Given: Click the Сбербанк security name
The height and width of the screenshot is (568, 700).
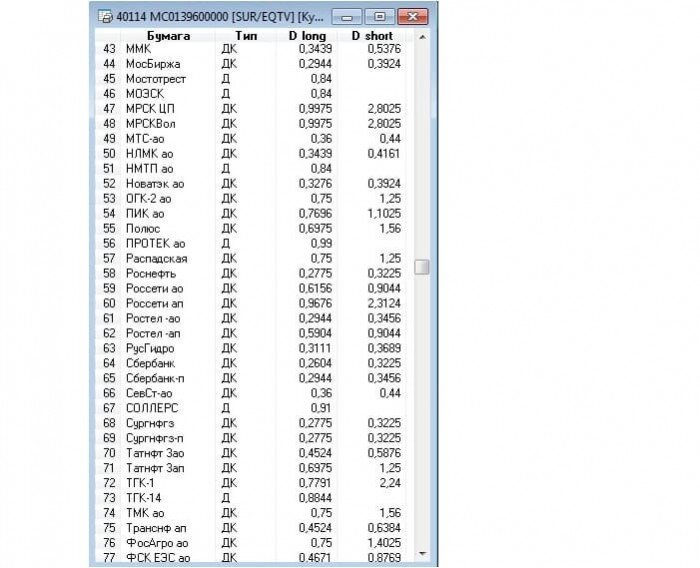Looking at the screenshot, I should tap(150, 363).
